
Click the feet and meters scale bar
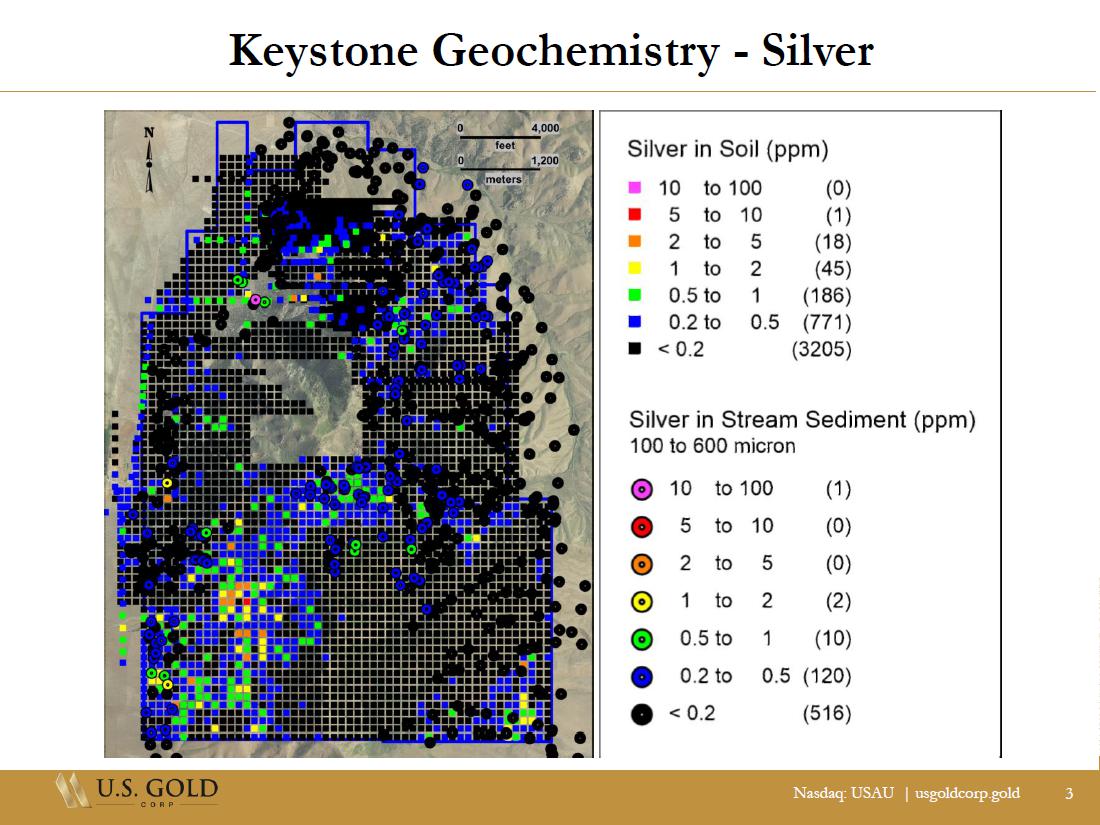point(507,153)
